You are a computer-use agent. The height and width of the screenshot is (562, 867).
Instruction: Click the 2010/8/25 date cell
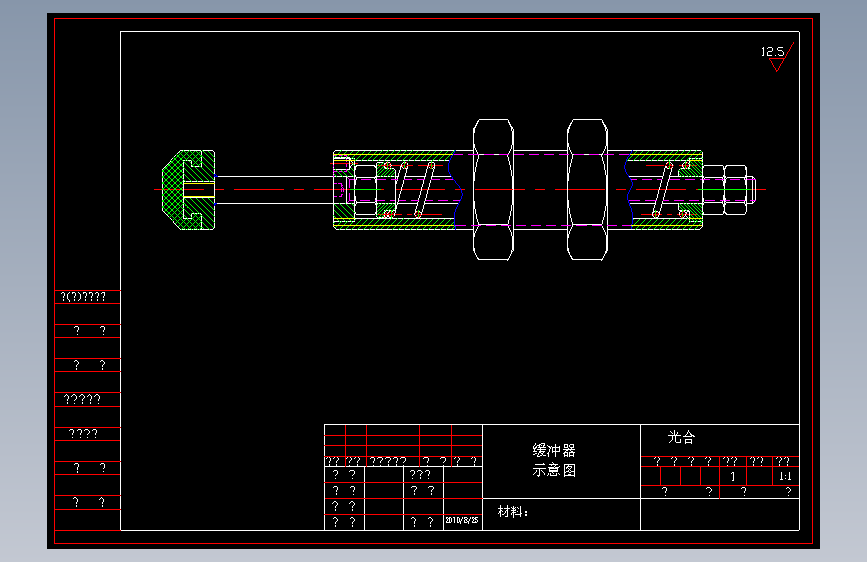[x=462, y=521]
